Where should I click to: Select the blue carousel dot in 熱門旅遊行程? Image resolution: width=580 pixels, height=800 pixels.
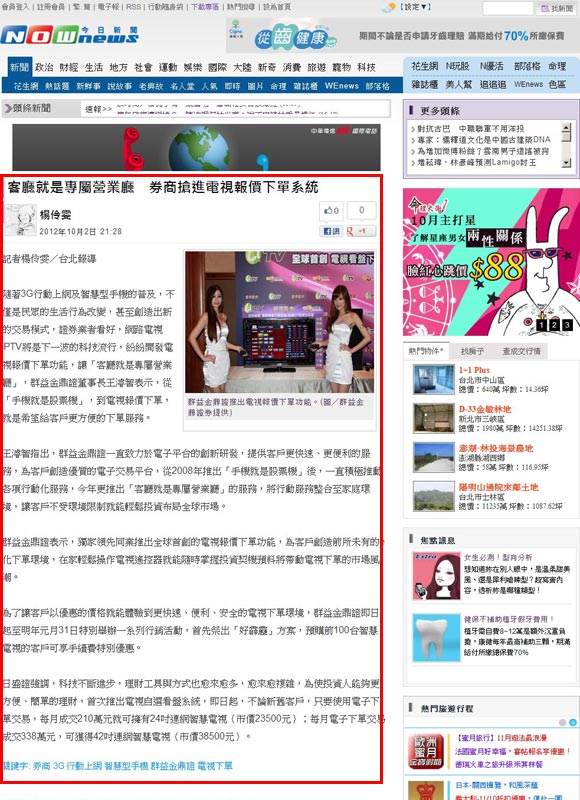pos(572,722)
